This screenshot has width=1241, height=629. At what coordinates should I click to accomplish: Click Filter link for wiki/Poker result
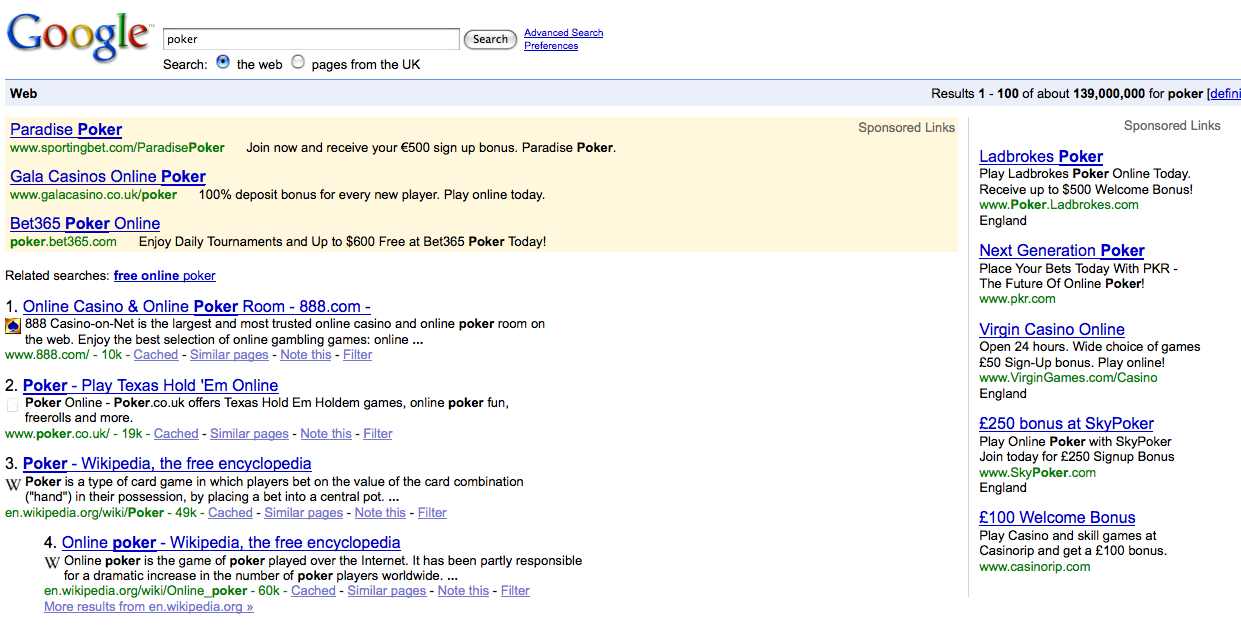[432, 513]
